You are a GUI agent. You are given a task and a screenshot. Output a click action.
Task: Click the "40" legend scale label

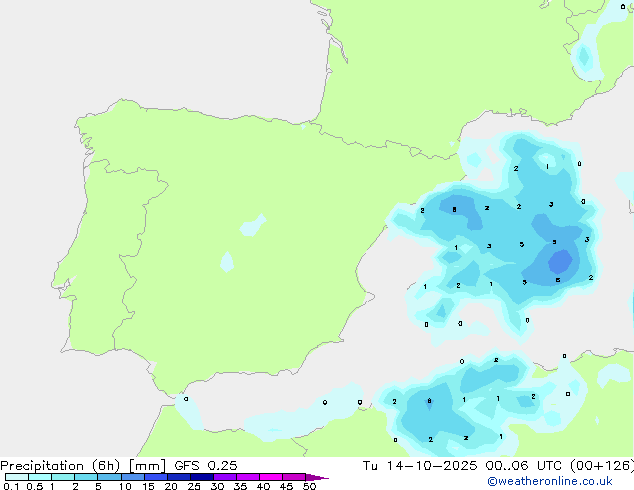pos(263,486)
